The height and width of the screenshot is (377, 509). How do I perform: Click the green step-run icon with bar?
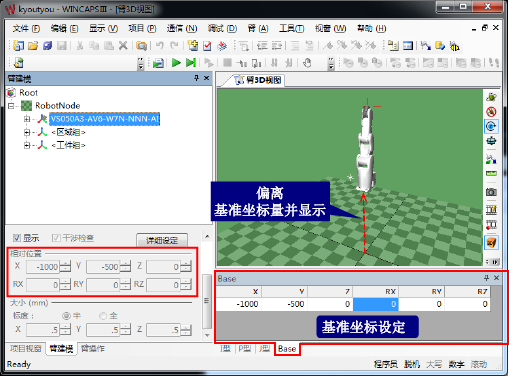(191, 63)
